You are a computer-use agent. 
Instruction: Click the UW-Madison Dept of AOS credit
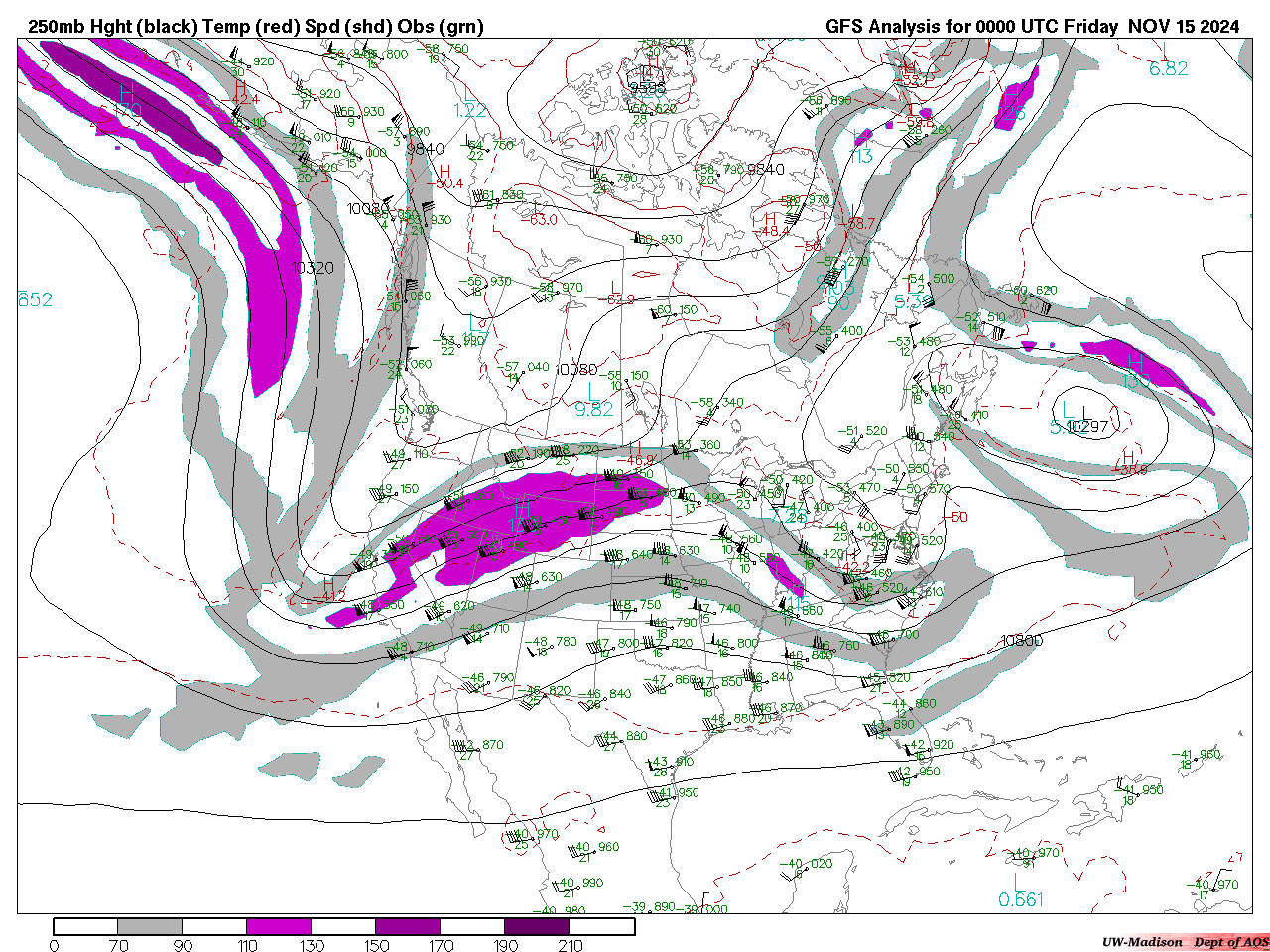[1185, 941]
